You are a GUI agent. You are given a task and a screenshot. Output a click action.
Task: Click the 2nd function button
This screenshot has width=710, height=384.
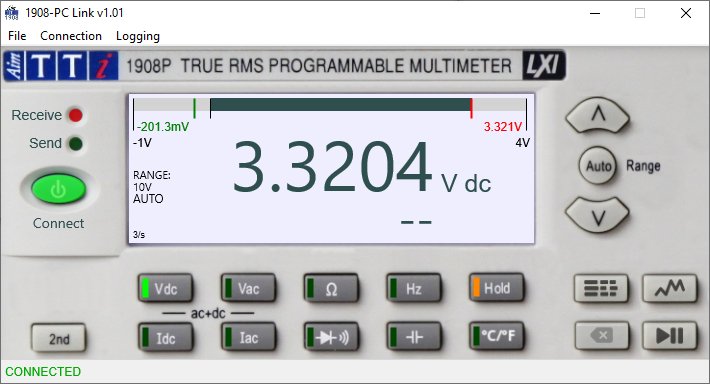(58, 338)
